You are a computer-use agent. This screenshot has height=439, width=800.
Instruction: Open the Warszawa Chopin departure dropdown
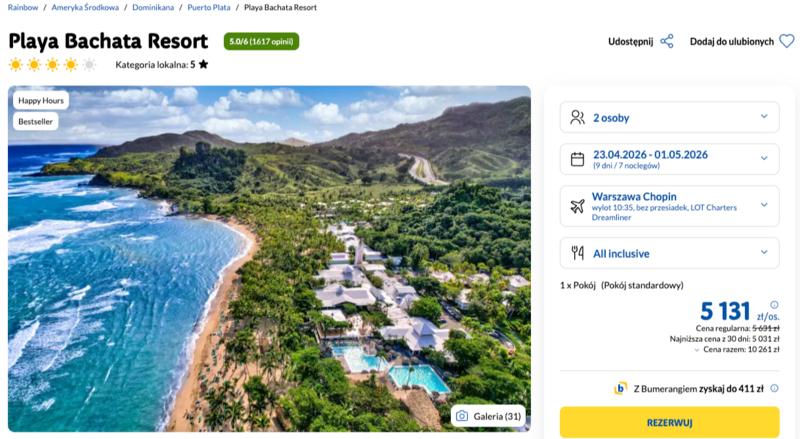[669, 205]
